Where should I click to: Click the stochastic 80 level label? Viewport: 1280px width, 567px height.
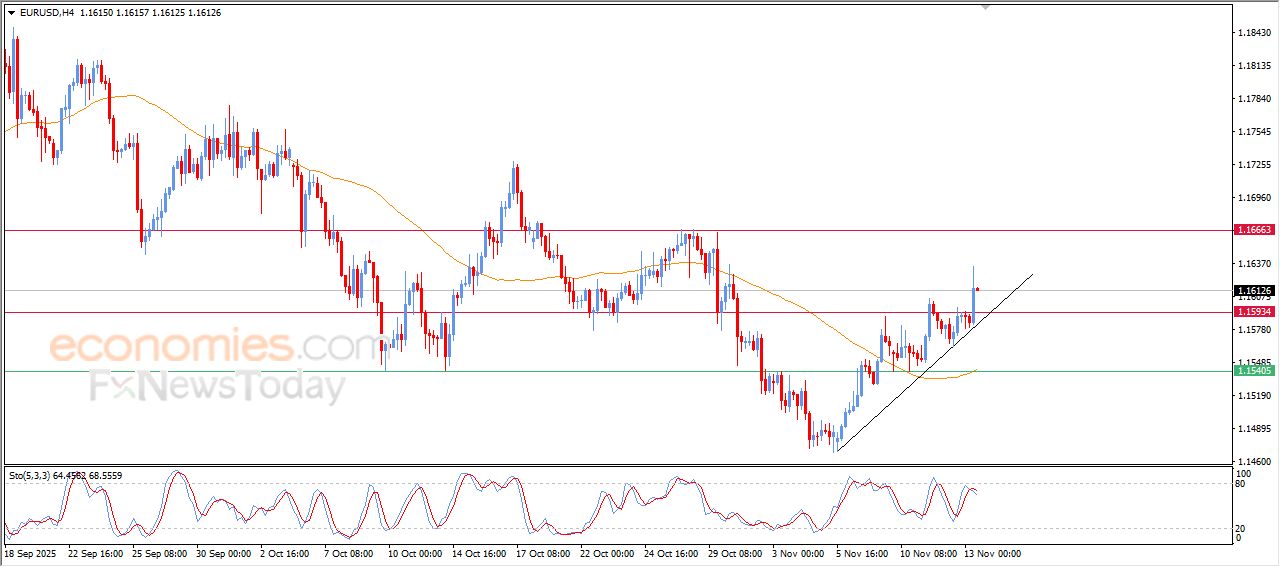pyautogui.click(x=1242, y=485)
